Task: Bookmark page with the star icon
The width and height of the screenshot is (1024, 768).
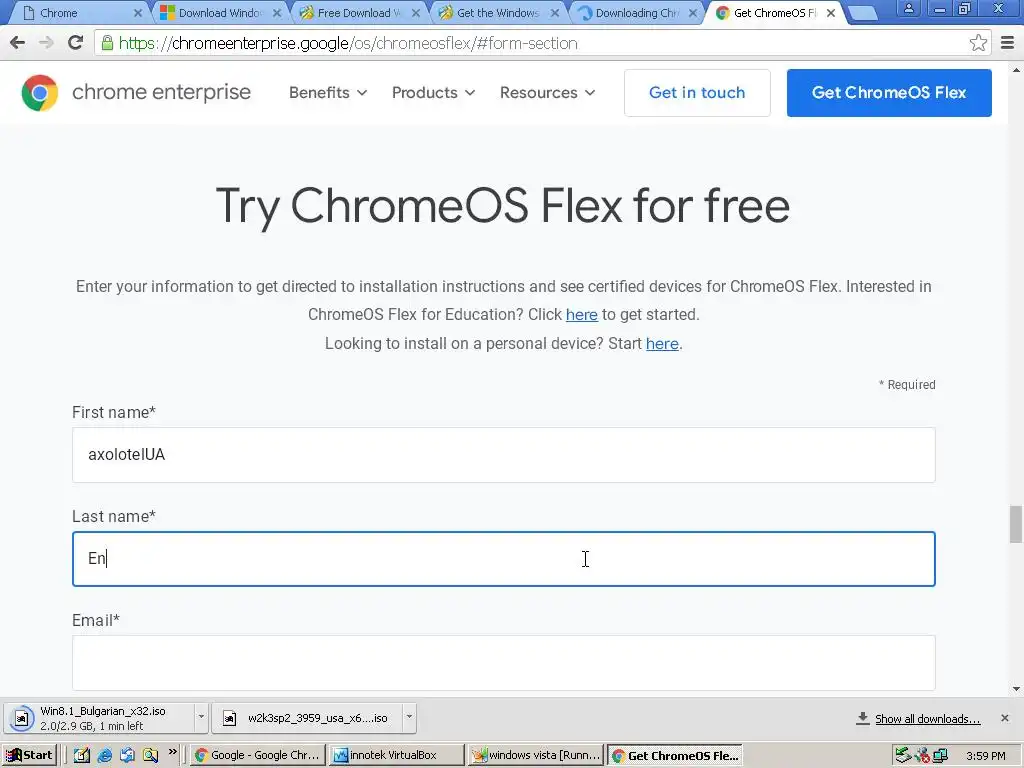Action: 978,43
